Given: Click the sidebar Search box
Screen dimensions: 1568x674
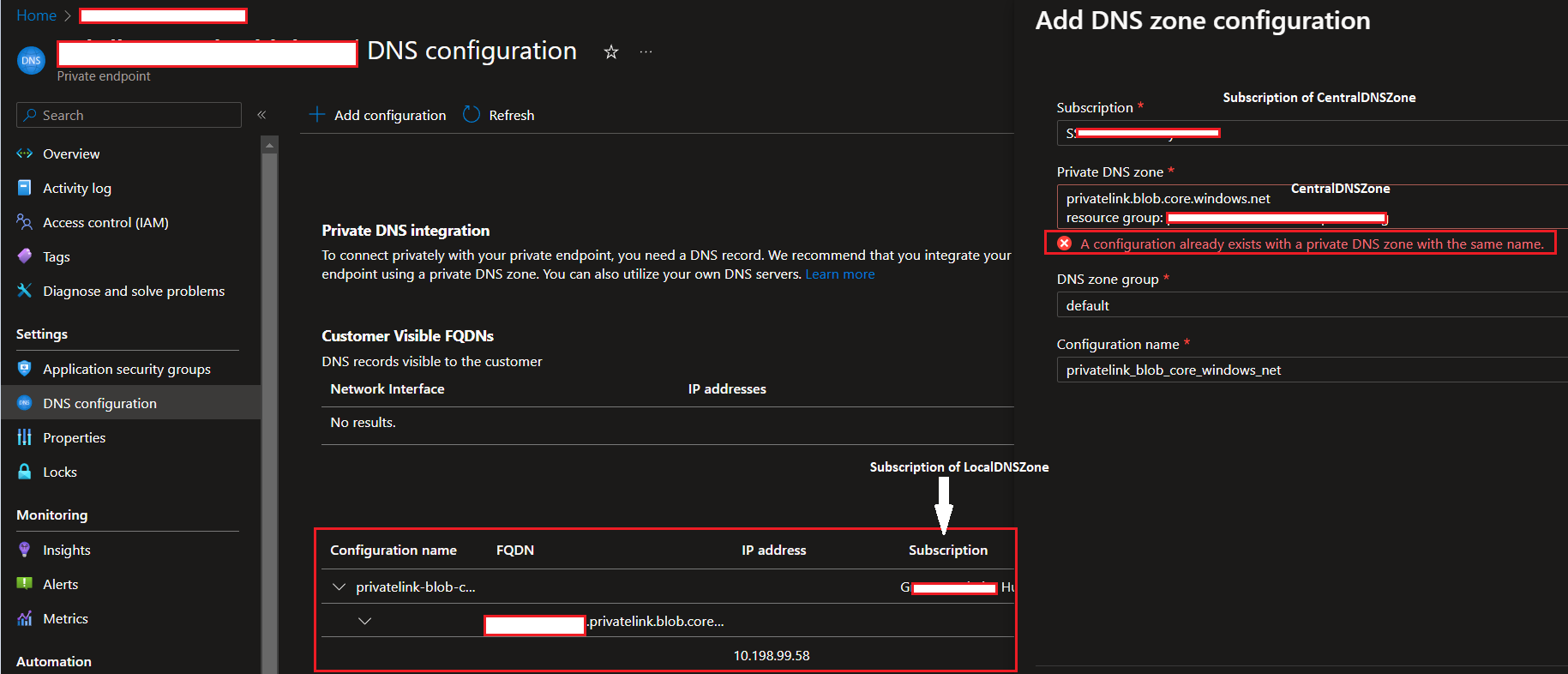Looking at the screenshot, I should click(129, 115).
